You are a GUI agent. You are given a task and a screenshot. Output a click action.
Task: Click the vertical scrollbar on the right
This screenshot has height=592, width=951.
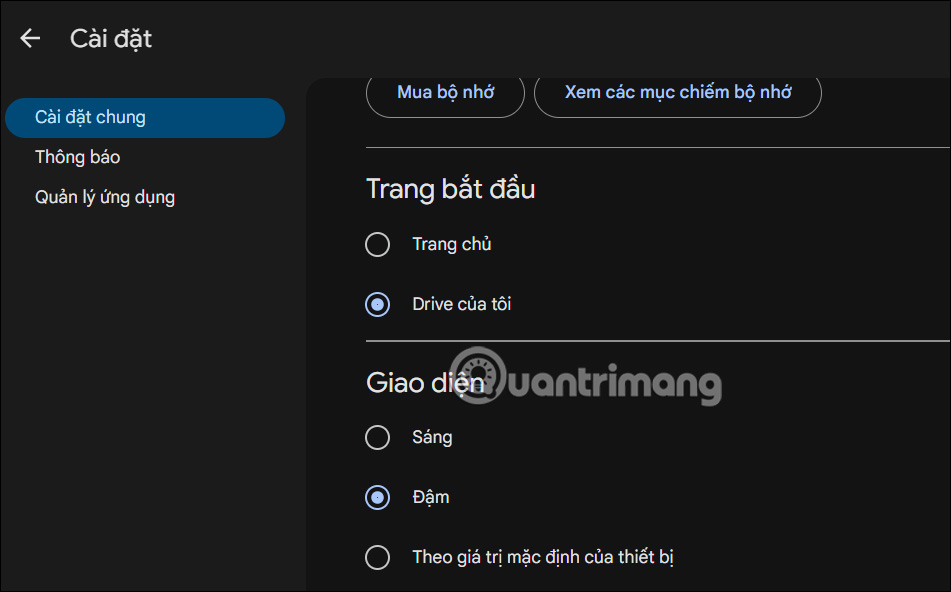pos(945,300)
